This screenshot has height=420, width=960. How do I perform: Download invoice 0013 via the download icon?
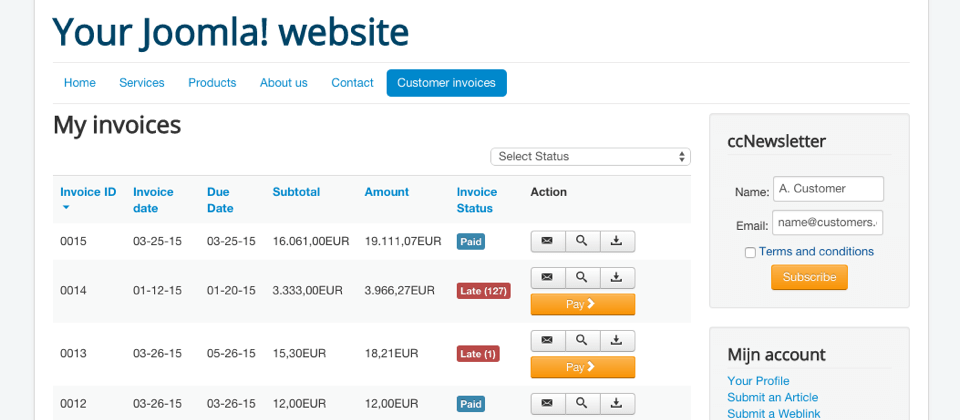tap(617, 341)
